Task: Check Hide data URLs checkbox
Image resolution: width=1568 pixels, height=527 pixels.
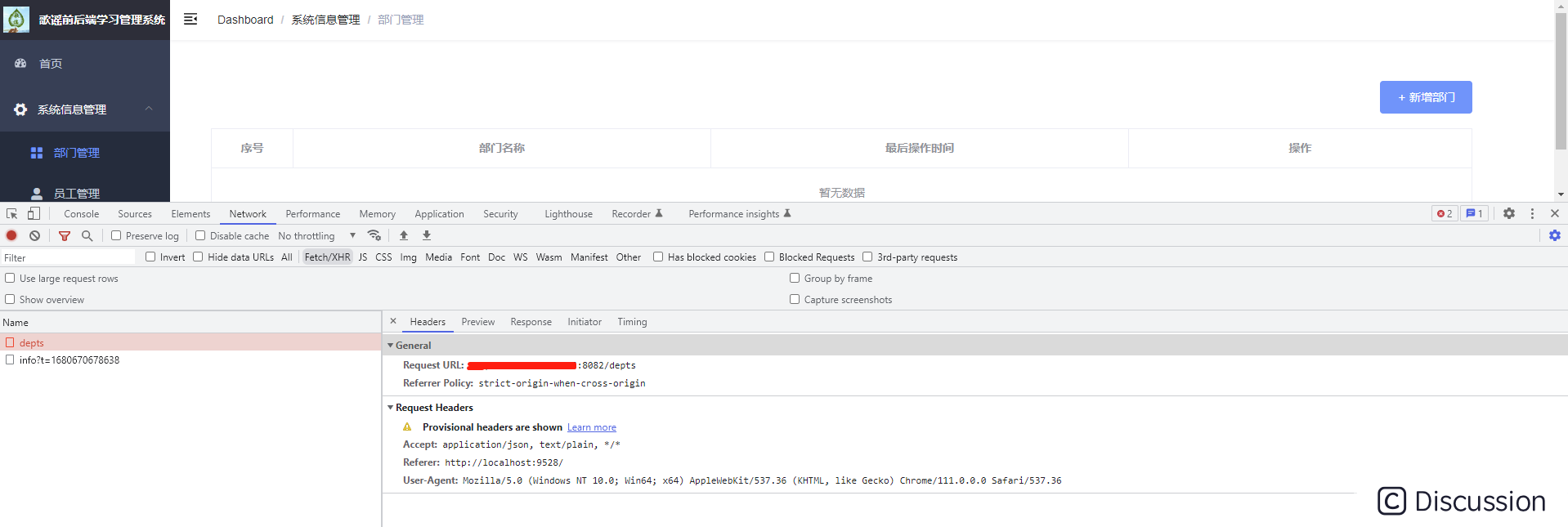Action: click(198, 257)
